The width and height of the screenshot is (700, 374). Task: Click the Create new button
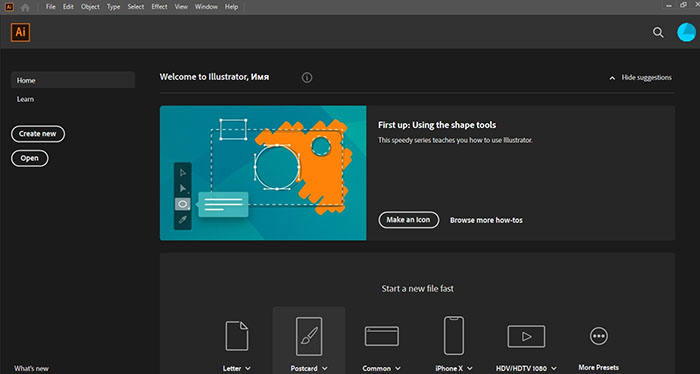pyautogui.click(x=38, y=134)
